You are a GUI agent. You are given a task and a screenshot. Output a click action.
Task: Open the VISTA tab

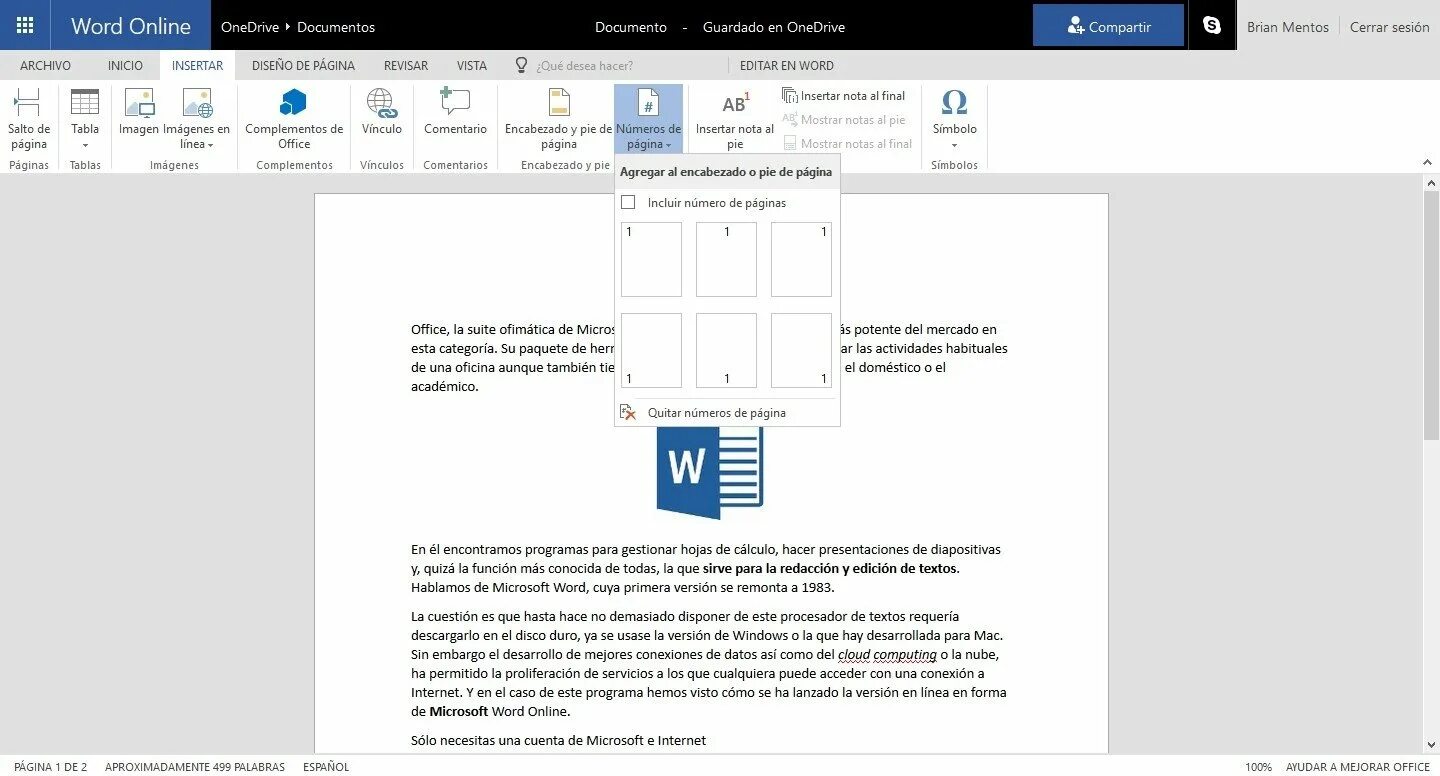pos(472,65)
